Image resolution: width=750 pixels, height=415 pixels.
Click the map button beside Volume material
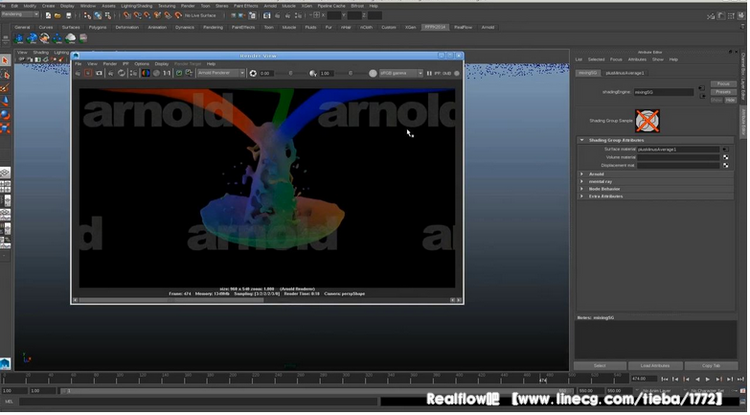click(726, 157)
